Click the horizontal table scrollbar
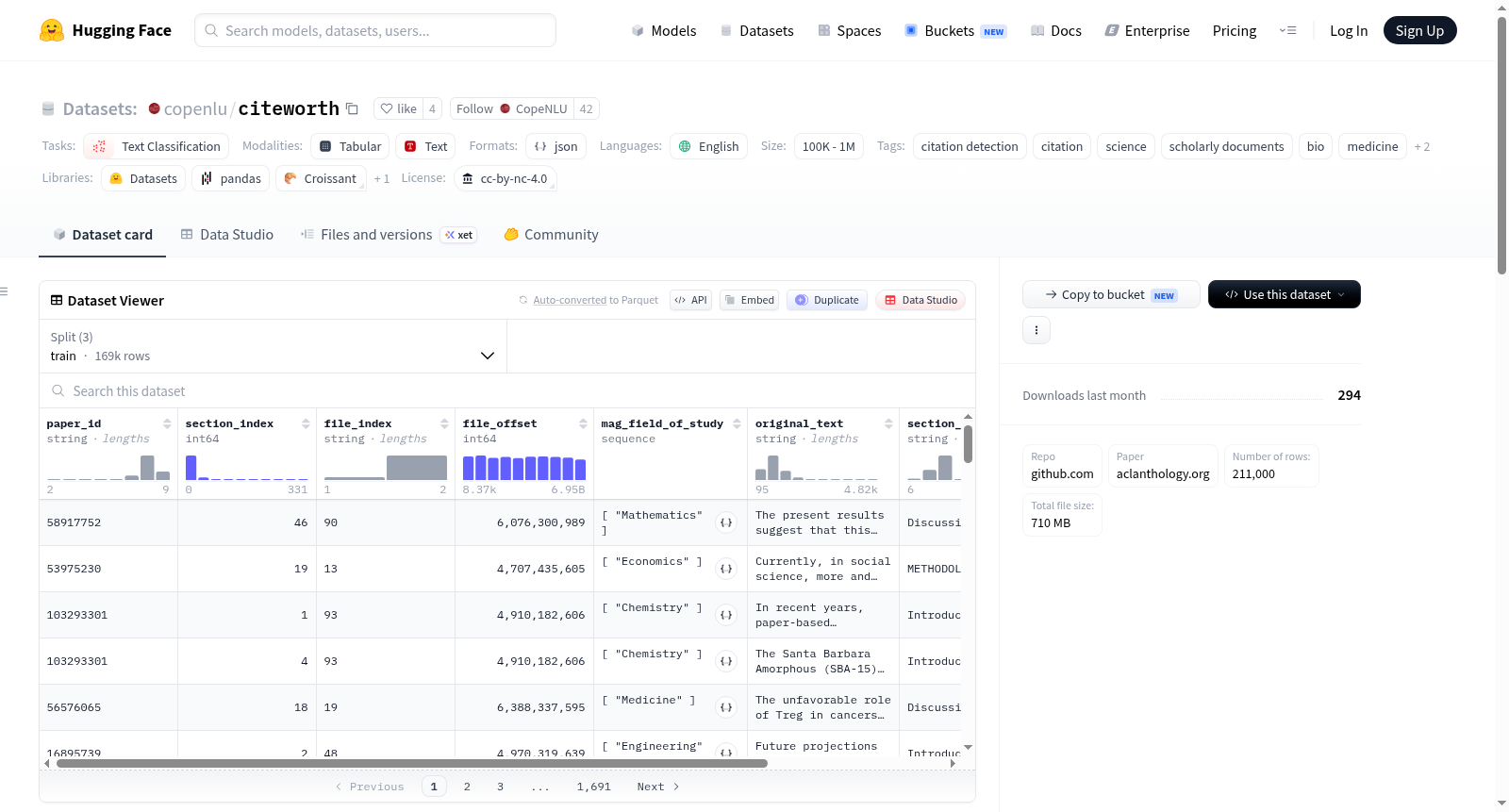1509x812 pixels. click(x=412, y=763)
